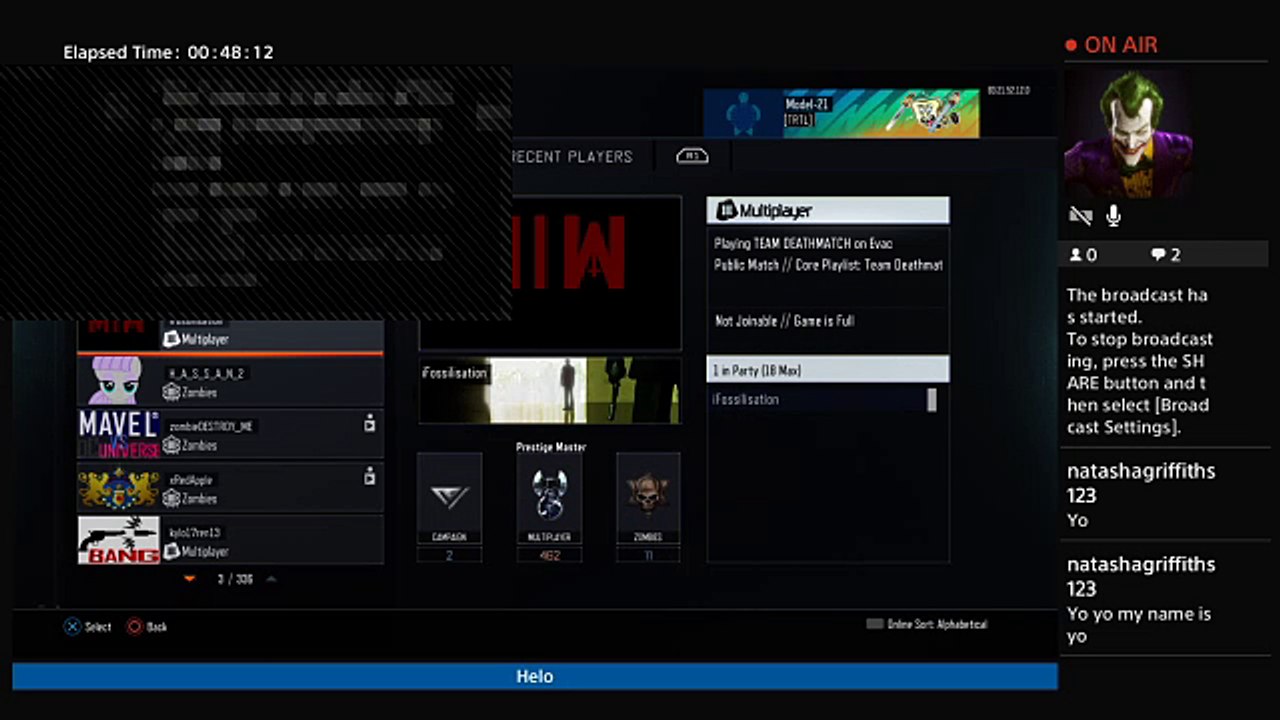Select the 1 in Party (18 Max) header
Viewport: 1280px width, 720px height.
pyautogui.click(x=828, y=370)
